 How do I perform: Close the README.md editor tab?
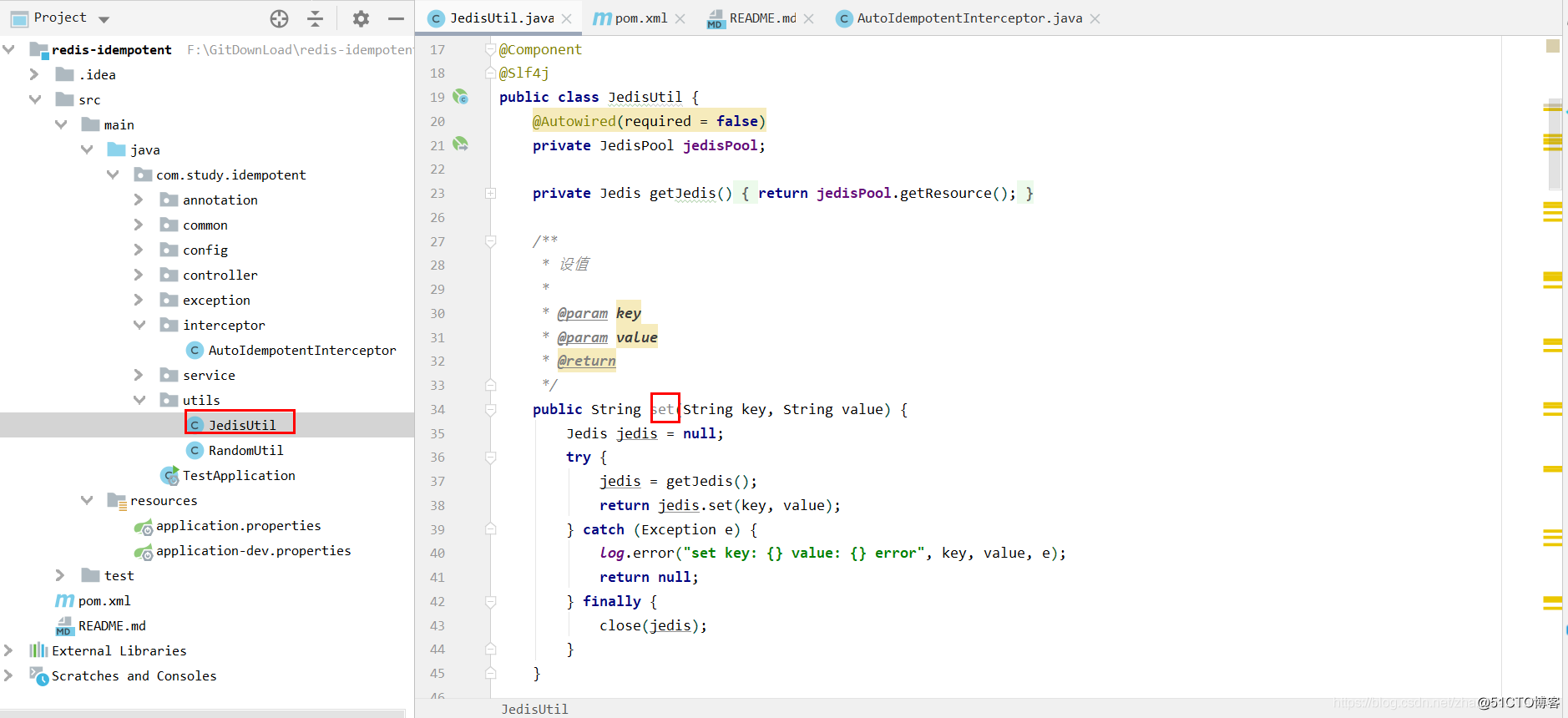pyautogui.click(x=808, y=18)
